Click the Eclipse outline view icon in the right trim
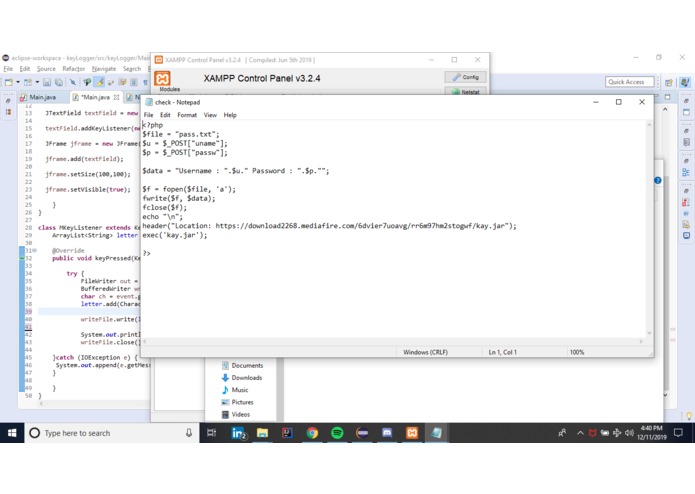The image size is (695, 494). coord(686,172)
